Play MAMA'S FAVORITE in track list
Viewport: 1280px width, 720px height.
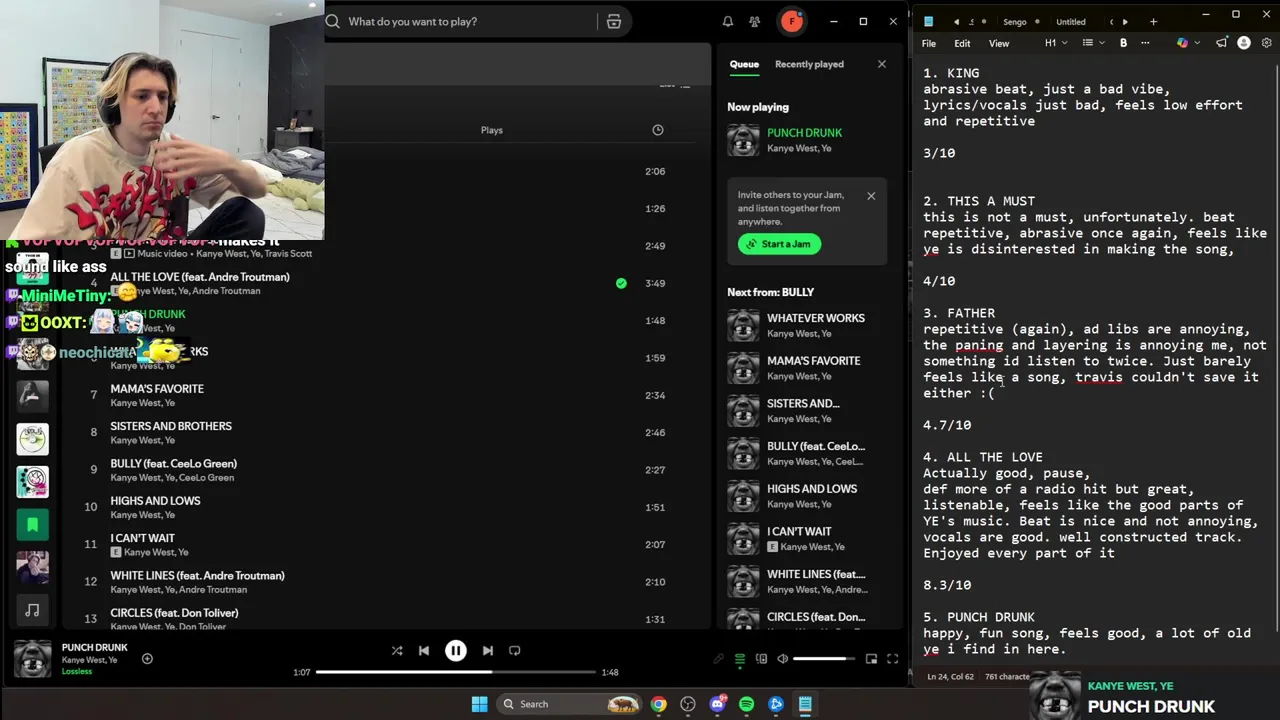click(157, 389)
